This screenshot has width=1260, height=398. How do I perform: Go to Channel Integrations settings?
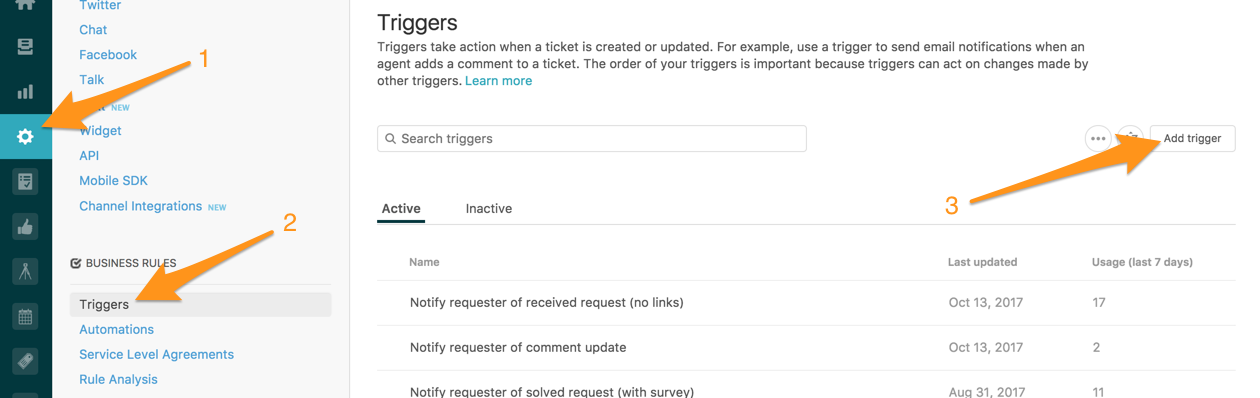click(141, 206)
